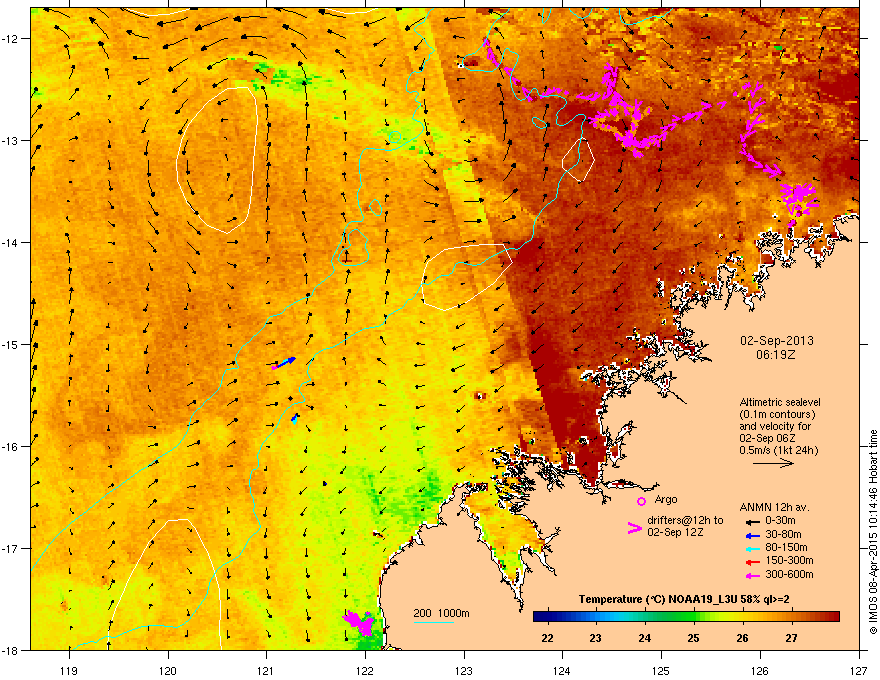Click the '(0.1m contours)' text

point(777,415)
